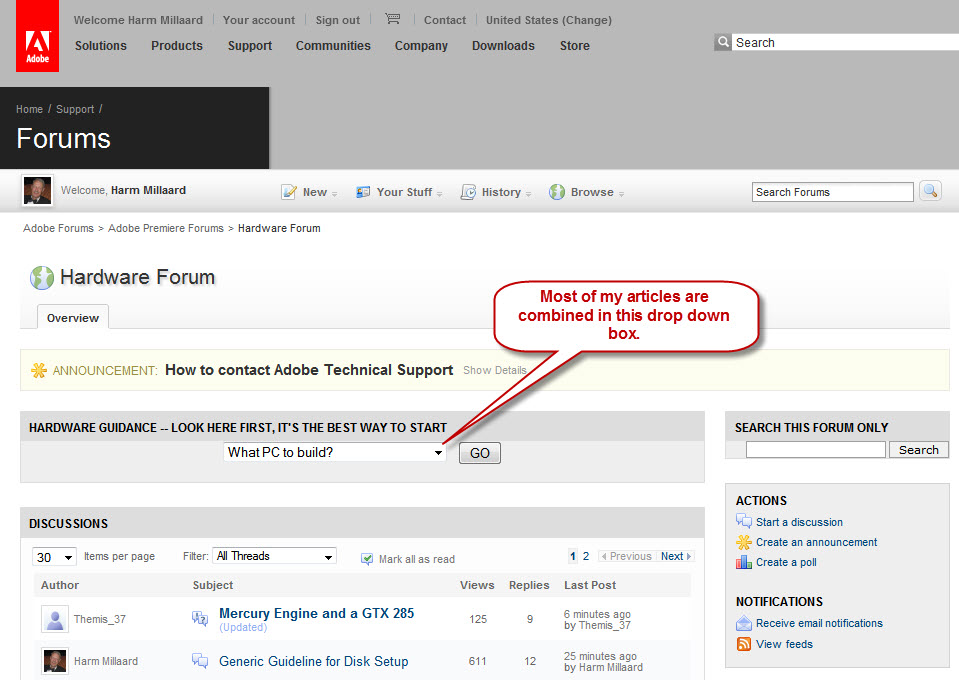Viewport: 959px width, 680px height.
Task: Click the Start a discussion link
Action: pyautogui.click(x=799, y=522)
